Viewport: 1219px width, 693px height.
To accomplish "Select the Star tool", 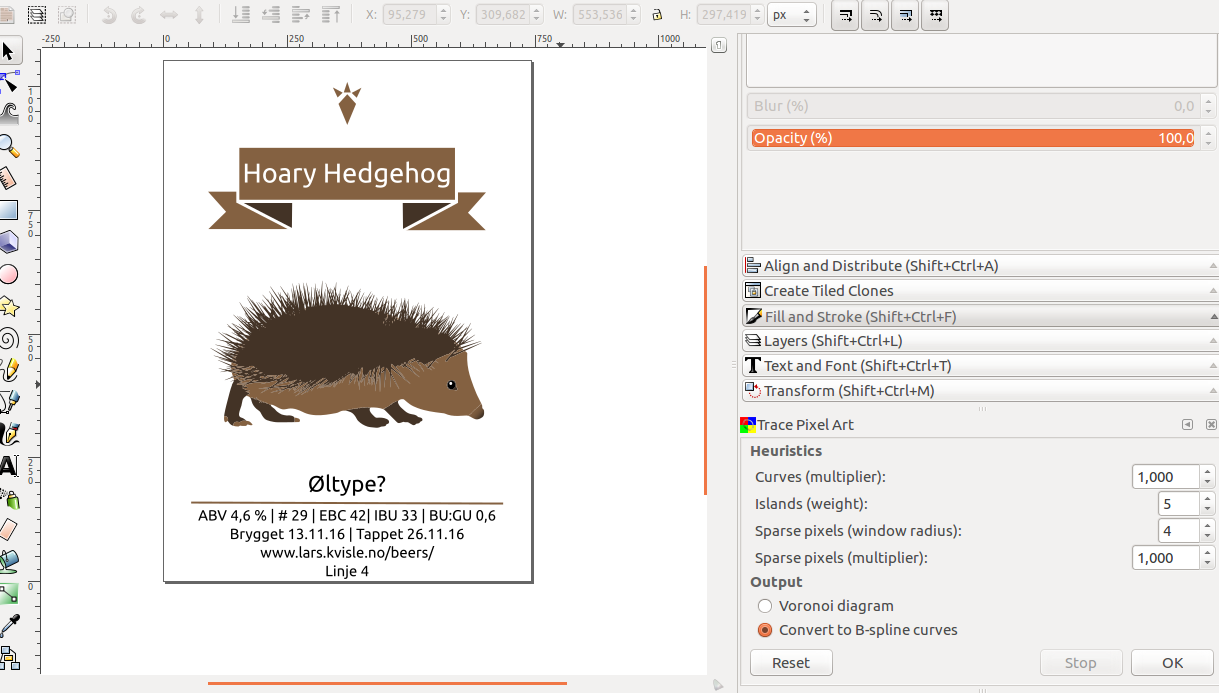I will 13,307.
